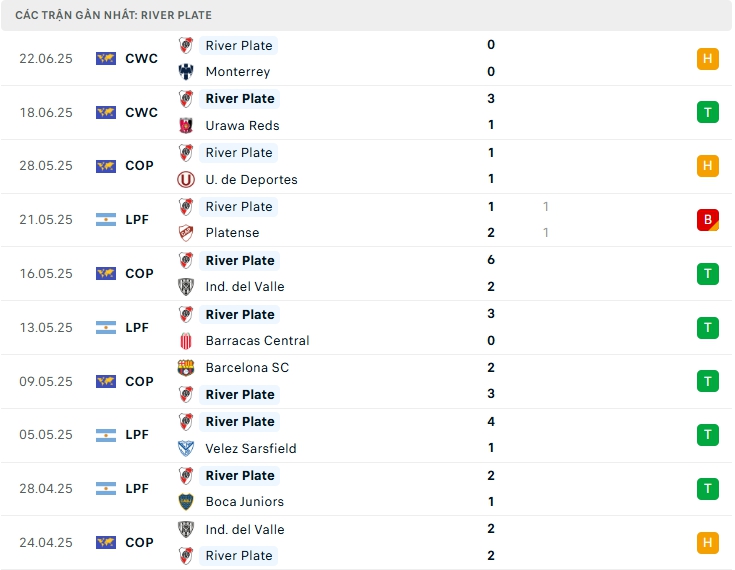The image size is (735, 570).
Task: Click the green T badge for Urawa Reds match
Action: 708,112
